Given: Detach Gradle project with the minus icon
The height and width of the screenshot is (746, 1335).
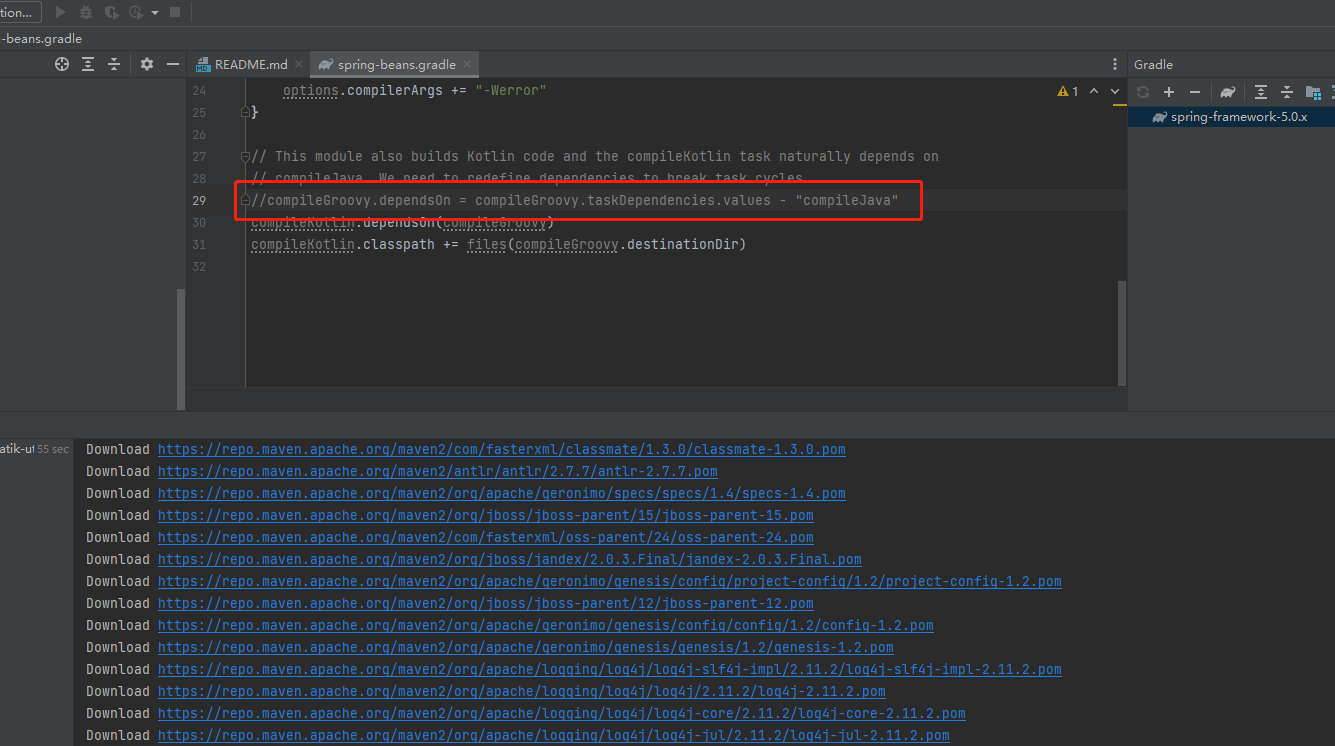Looking at the screenshot, I should (1194, 92).
